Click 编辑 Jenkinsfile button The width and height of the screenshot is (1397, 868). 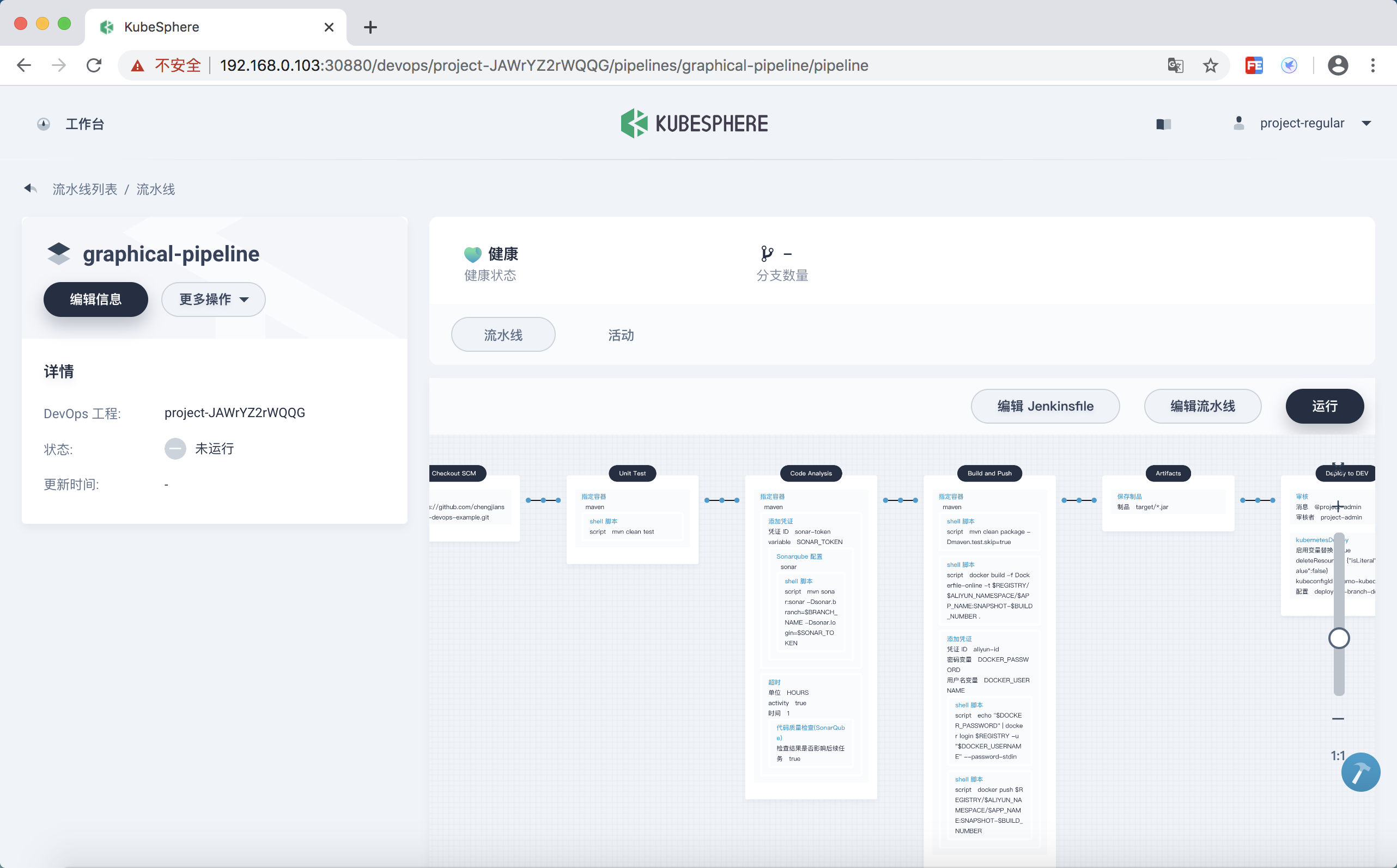[1045, 406]
